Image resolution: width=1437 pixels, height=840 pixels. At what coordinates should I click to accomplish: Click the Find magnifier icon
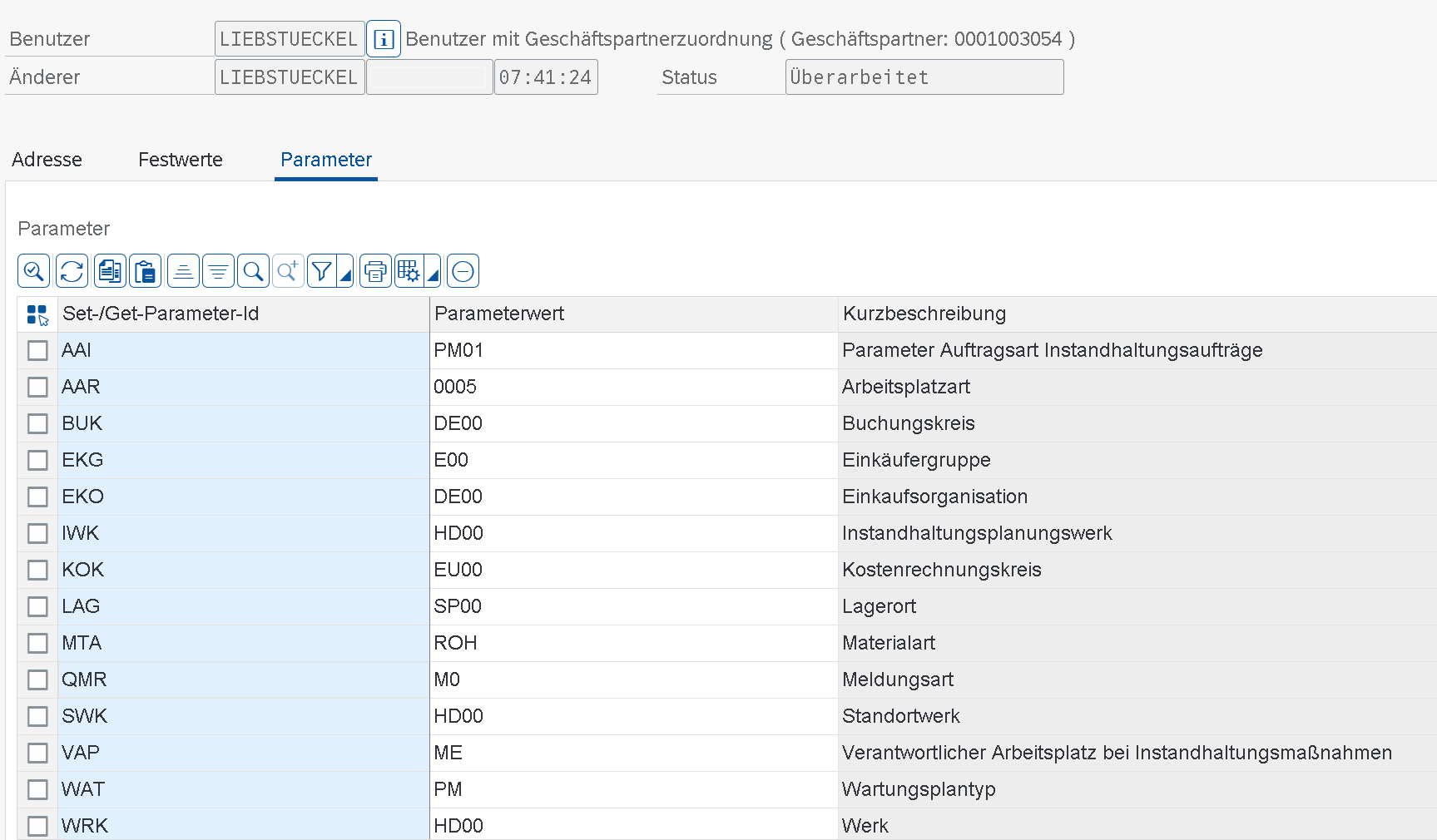coord(253,271)
